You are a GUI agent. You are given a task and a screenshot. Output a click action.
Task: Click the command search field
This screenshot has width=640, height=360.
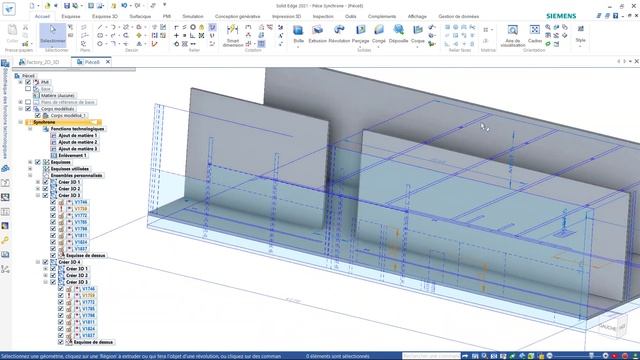pyautogui.click(x=431, y=356)
